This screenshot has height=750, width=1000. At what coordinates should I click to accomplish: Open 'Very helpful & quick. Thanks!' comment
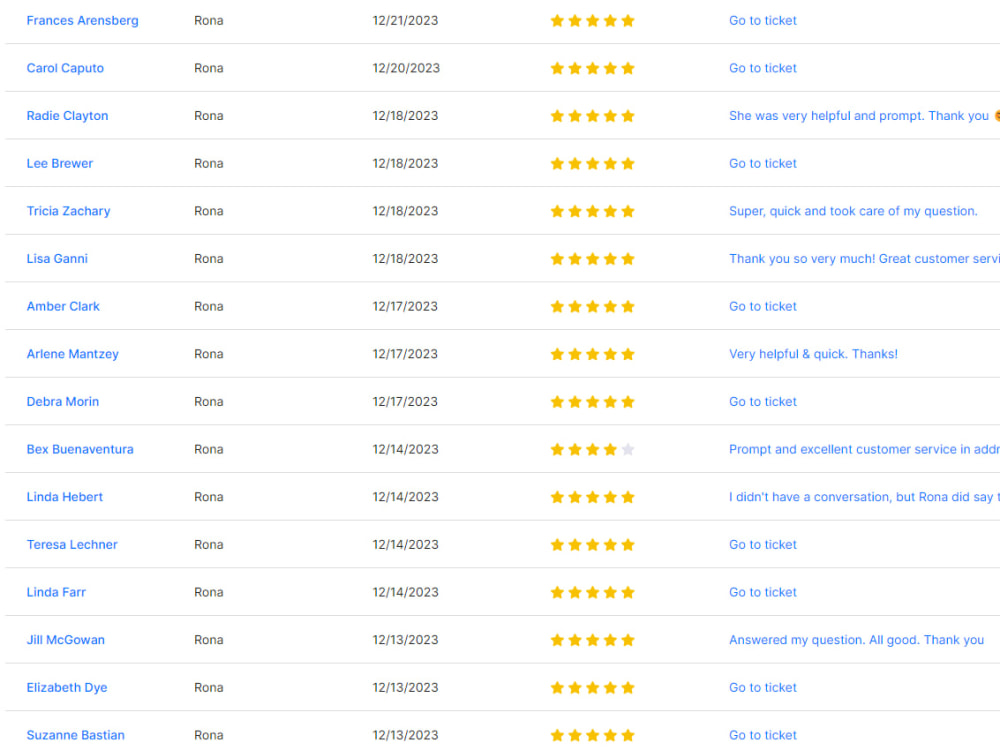813,354
